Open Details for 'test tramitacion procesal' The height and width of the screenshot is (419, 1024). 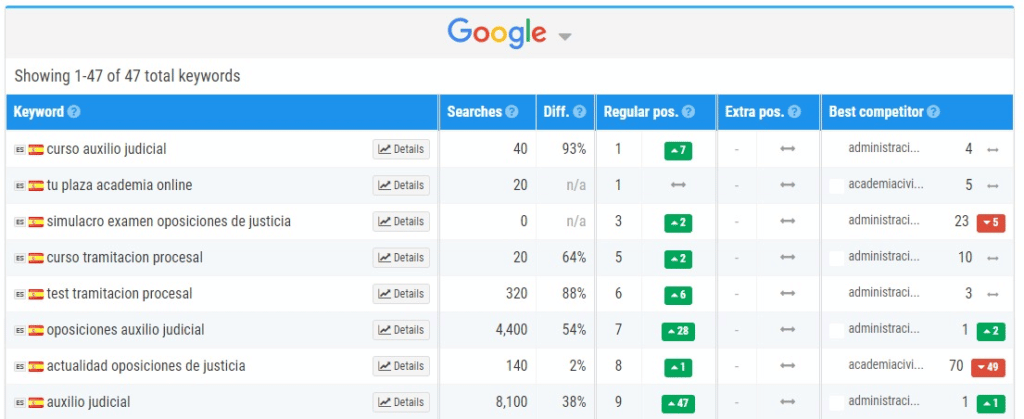pyautogui.click(x=401, y=294)
